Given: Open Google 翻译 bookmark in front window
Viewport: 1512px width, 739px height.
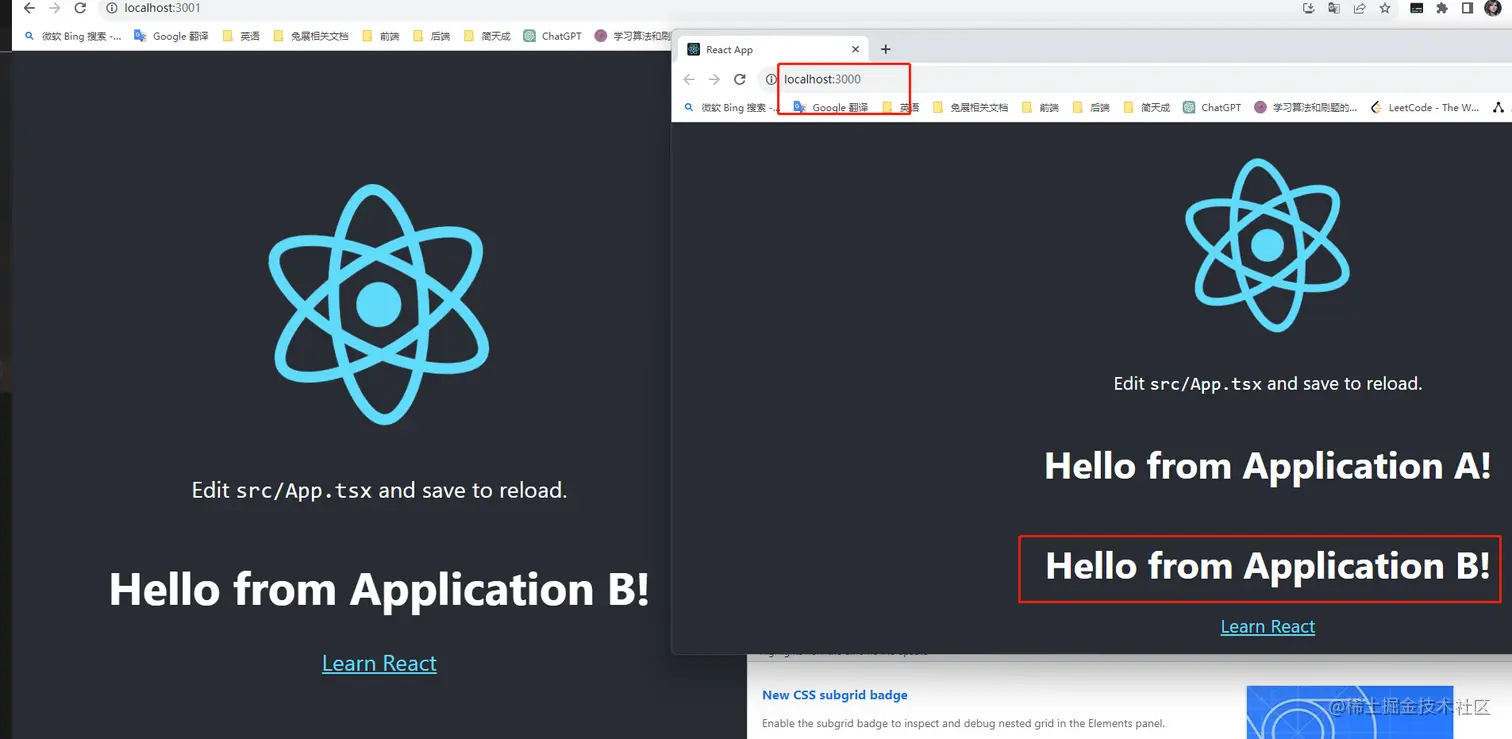Looking at the screenshot, I should coord(831,107).
